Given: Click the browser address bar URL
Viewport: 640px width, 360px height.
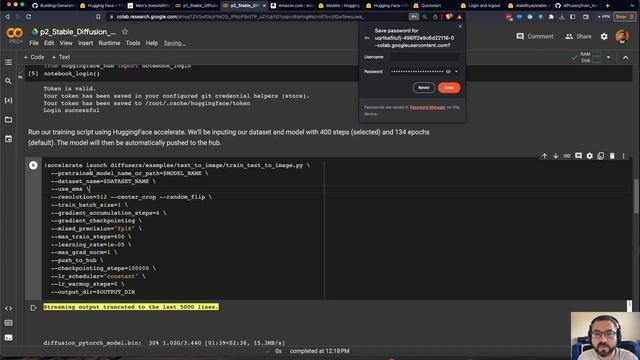Looking at the screenshot, I should (241, 17).
